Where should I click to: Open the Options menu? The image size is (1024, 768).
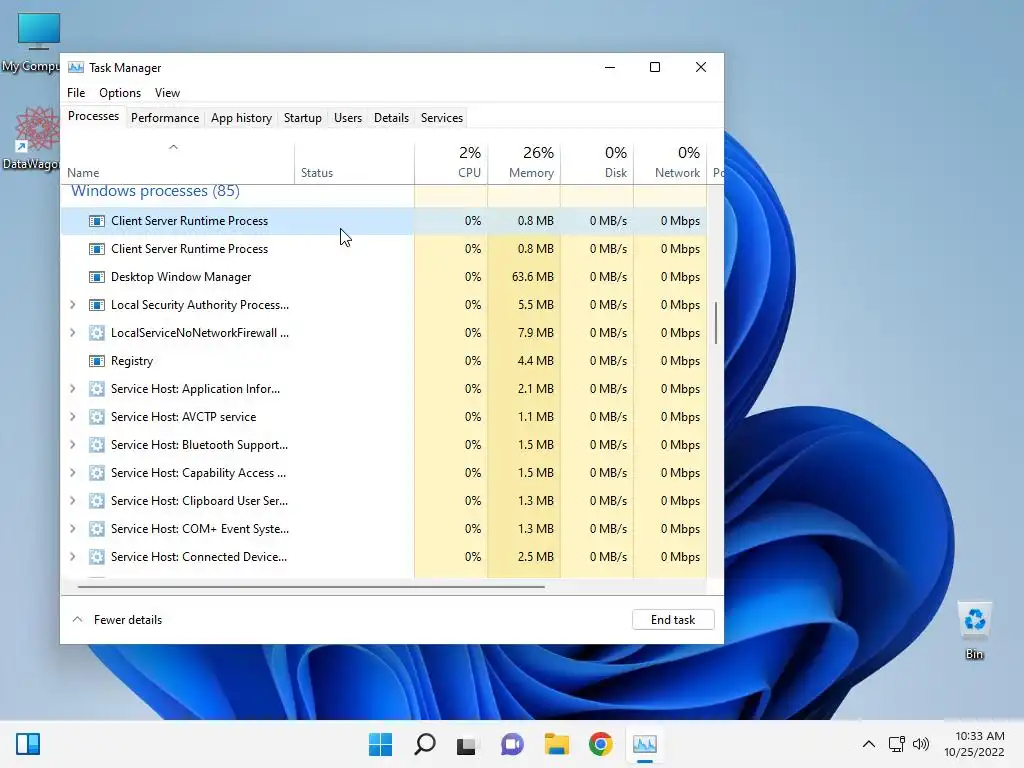[120, 93]
